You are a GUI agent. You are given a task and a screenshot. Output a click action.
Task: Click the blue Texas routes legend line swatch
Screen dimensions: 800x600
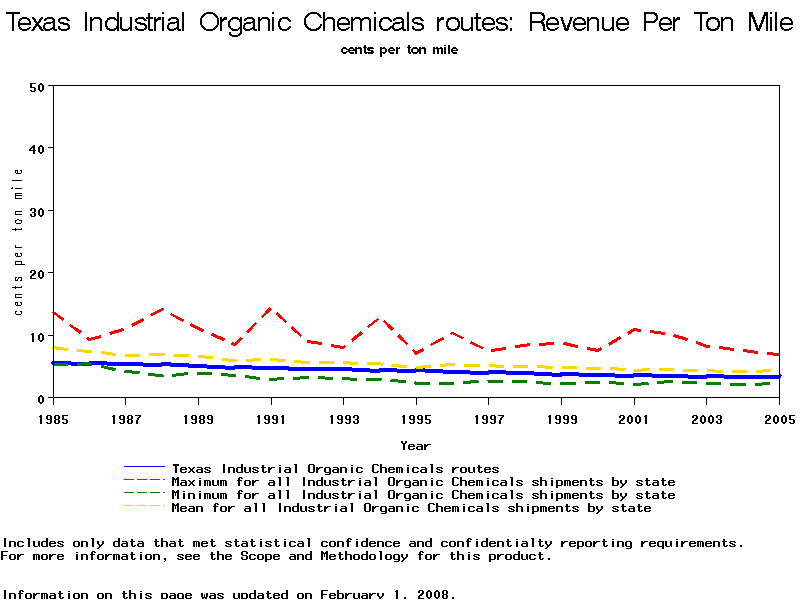[x=145, y=468]
